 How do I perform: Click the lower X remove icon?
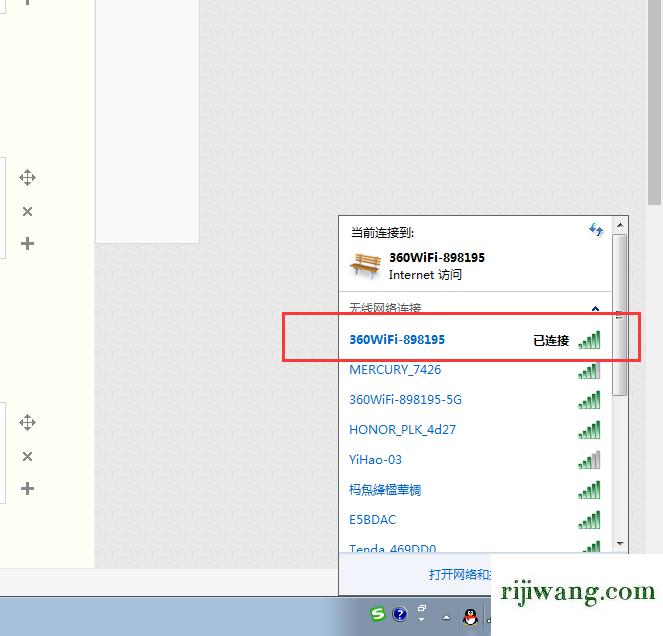(27, 456)
